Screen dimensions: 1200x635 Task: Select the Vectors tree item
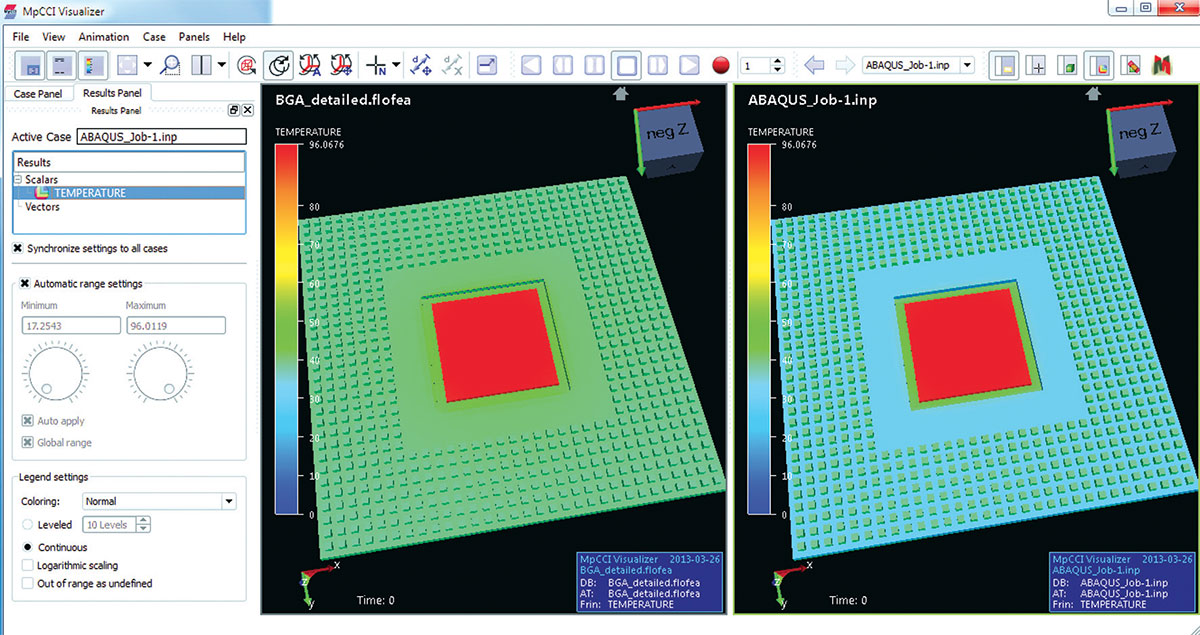[x=42, y=207]
